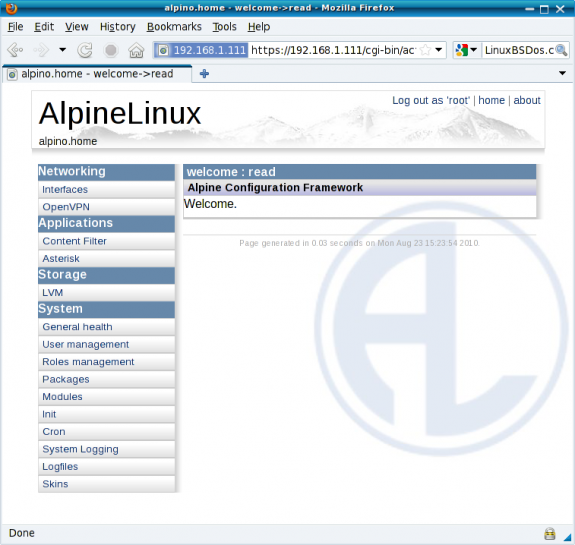Click Log out as 'root' link

(431, 100)
